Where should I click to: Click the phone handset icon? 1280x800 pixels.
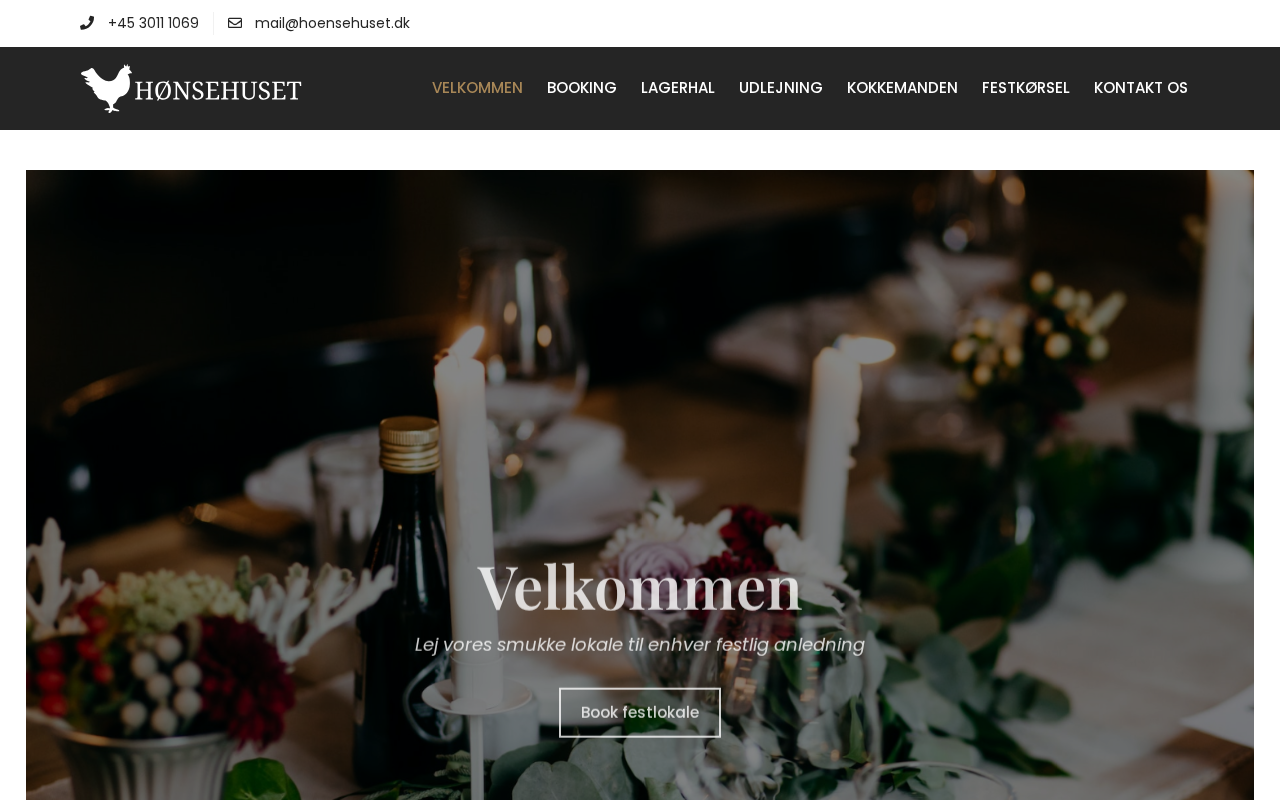pyautogui.click(x=87, y=23)
